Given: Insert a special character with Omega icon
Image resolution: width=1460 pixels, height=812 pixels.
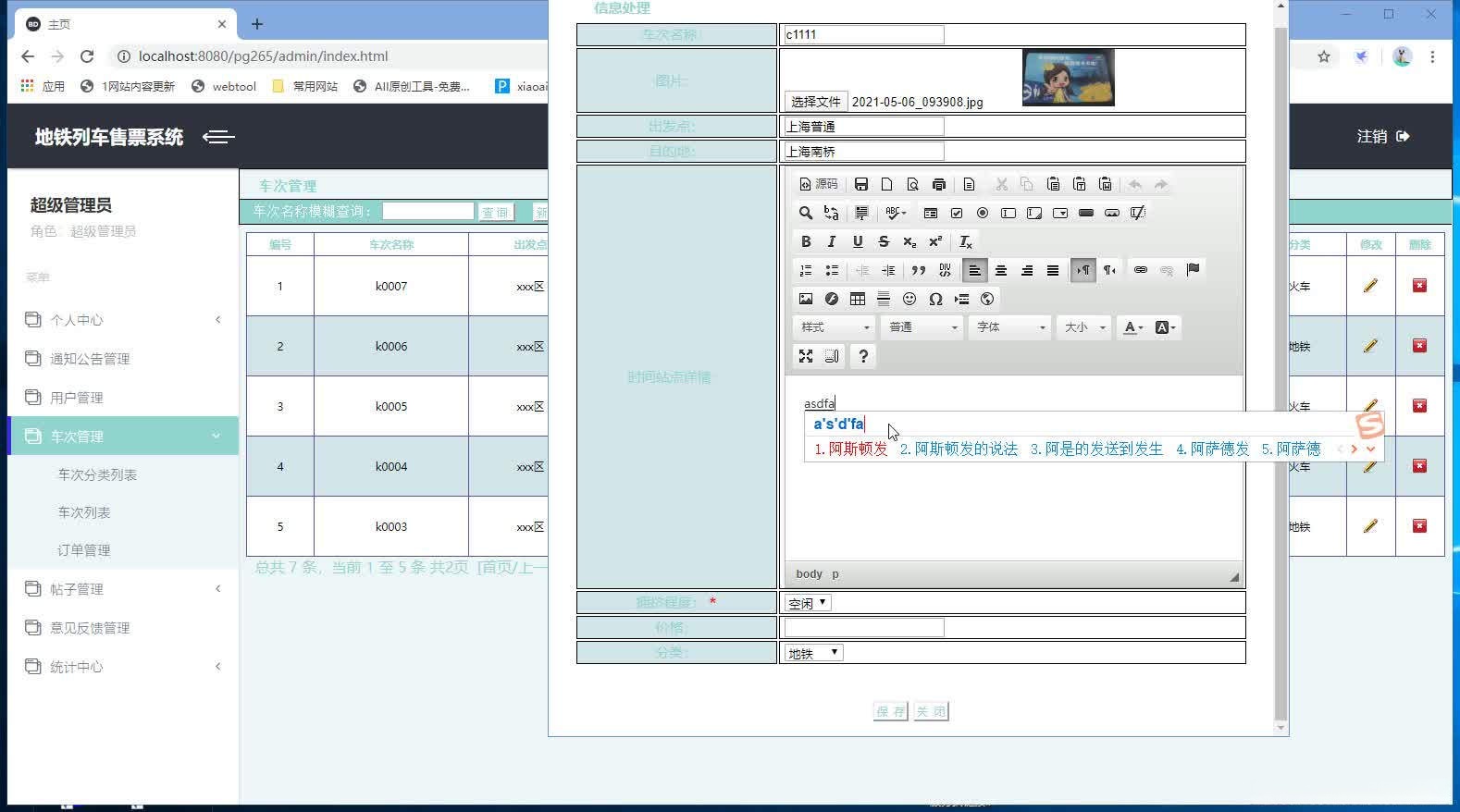Looking at the screenshot, I should (935, 299).
